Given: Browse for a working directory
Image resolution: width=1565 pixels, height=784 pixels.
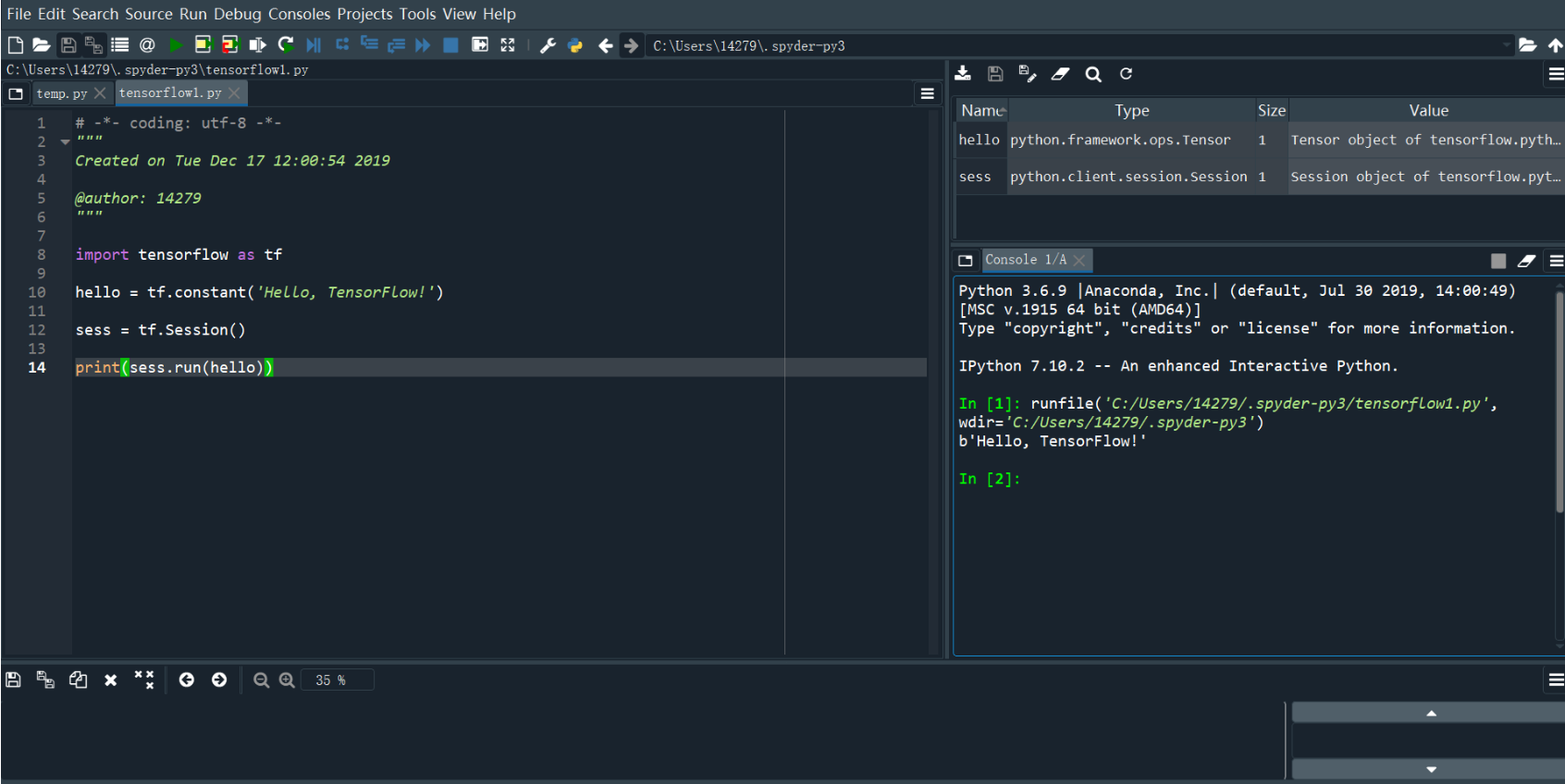Looking at the screenshot, I should coord(1528,45).
